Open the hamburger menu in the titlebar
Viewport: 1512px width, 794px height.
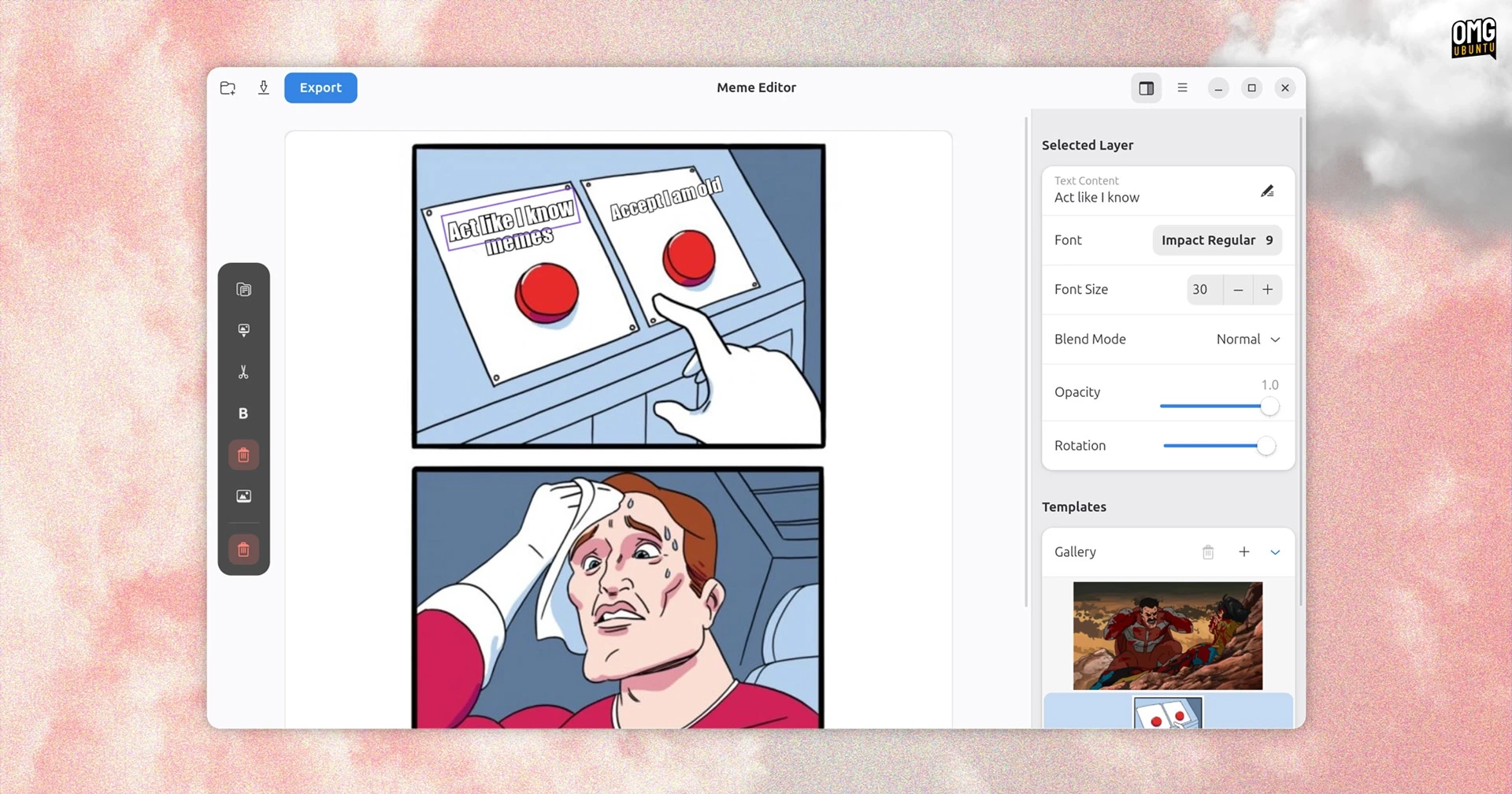(x=1182, y=87)
